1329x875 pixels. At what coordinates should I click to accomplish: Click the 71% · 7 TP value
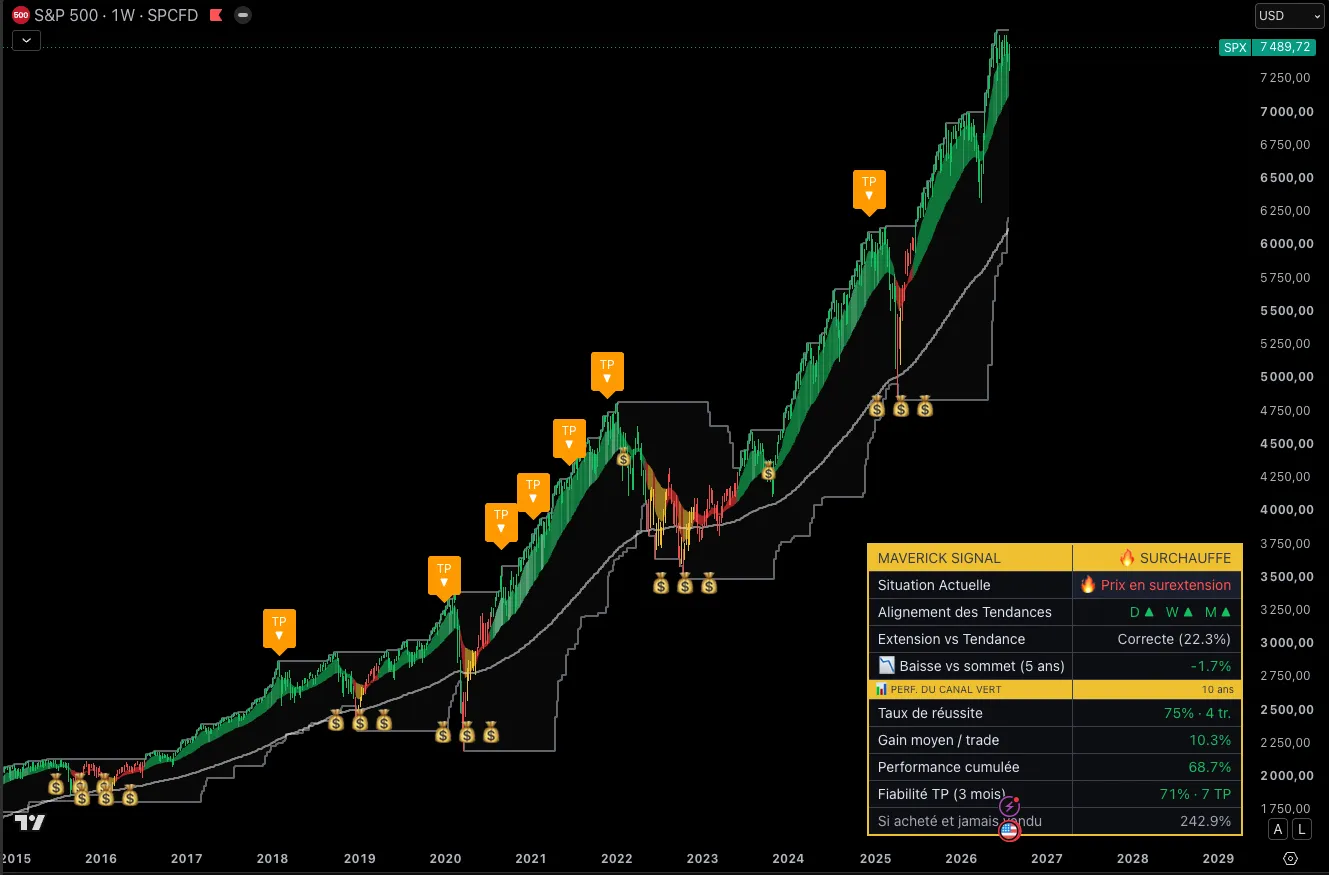pos(1194,794)
